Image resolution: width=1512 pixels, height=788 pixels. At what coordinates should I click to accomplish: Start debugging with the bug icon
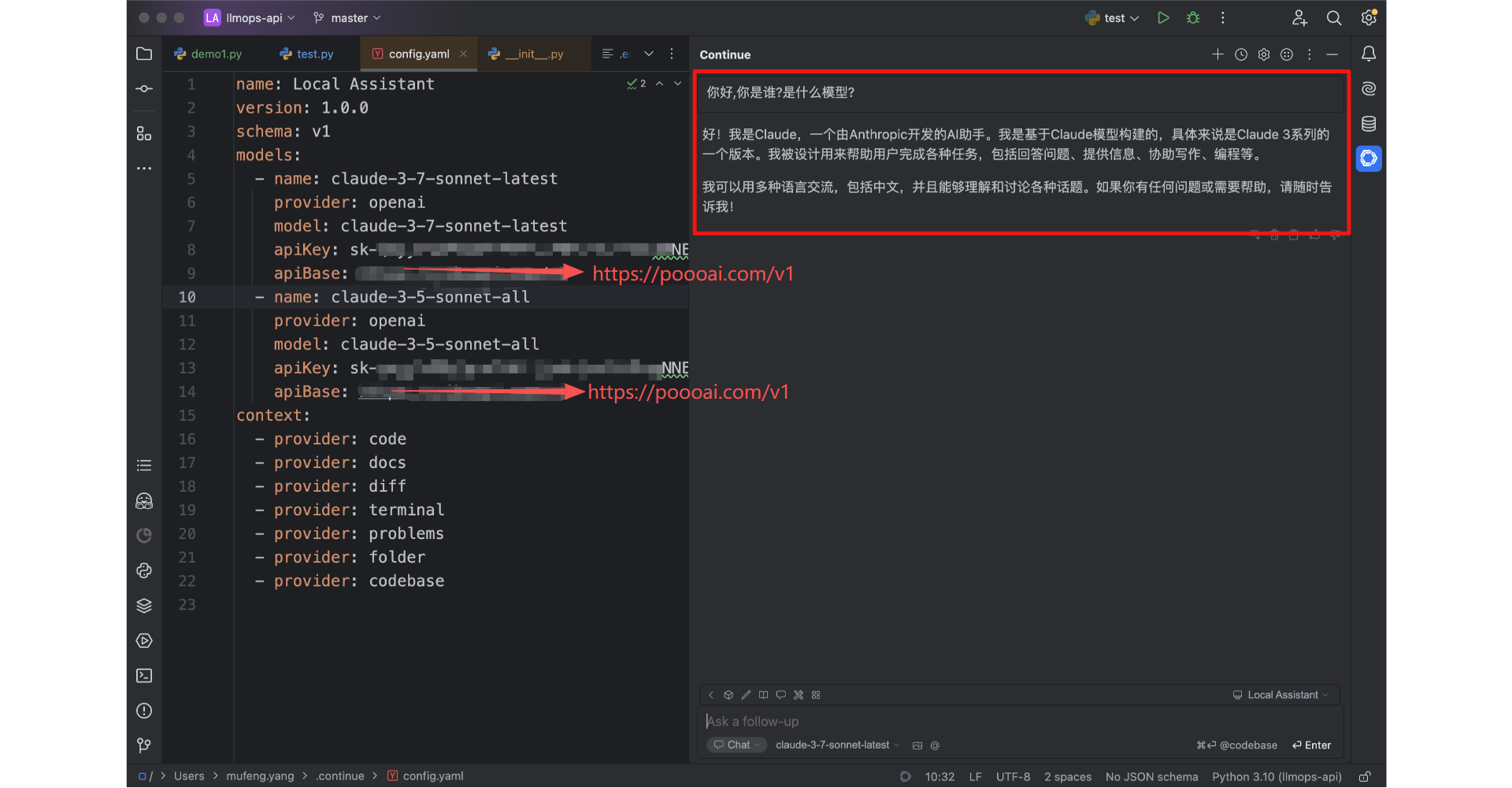[1193, 18]
